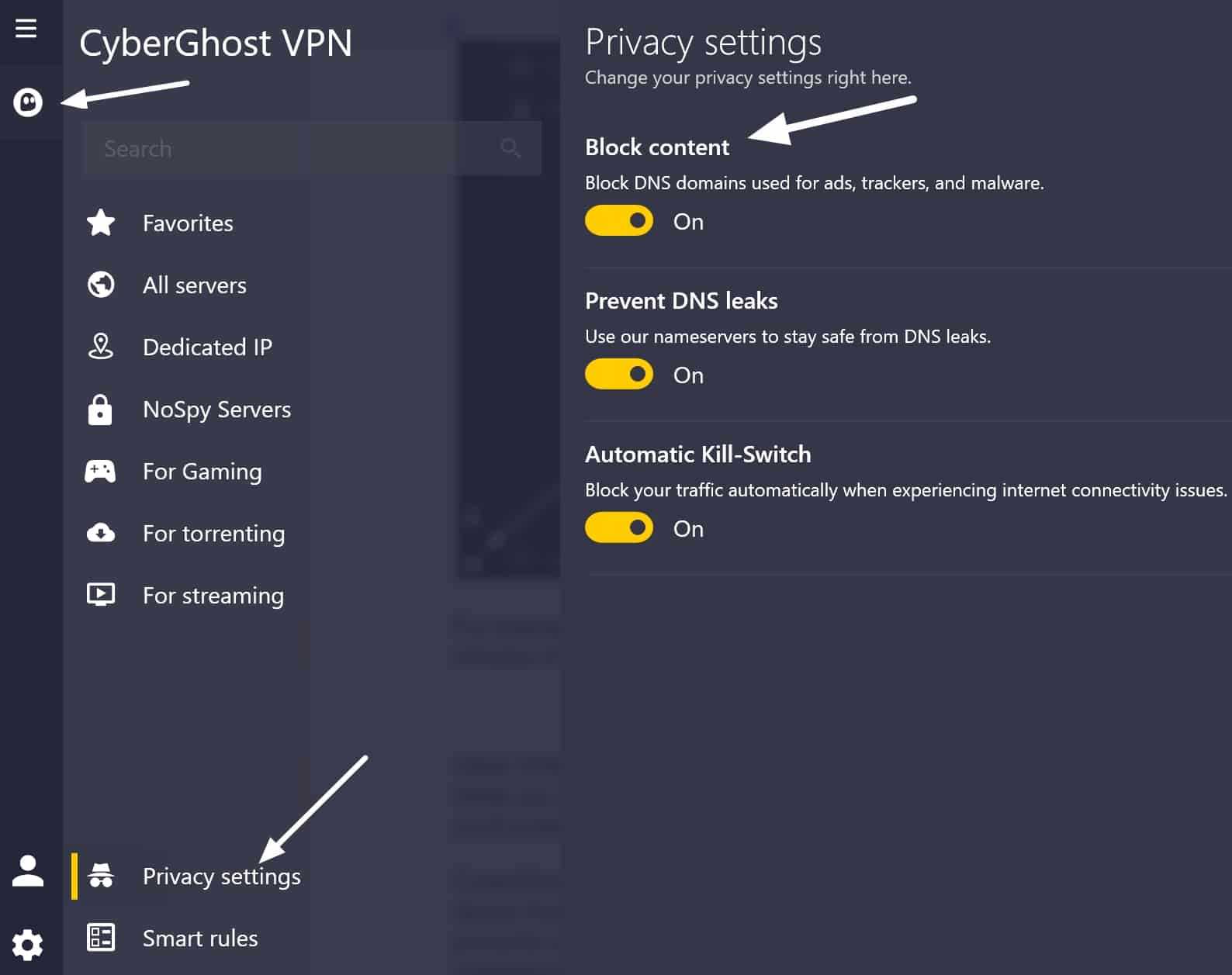Click the CyberGhost ghost logo icon
1232x975 pixels.
[x=28, y=102]
